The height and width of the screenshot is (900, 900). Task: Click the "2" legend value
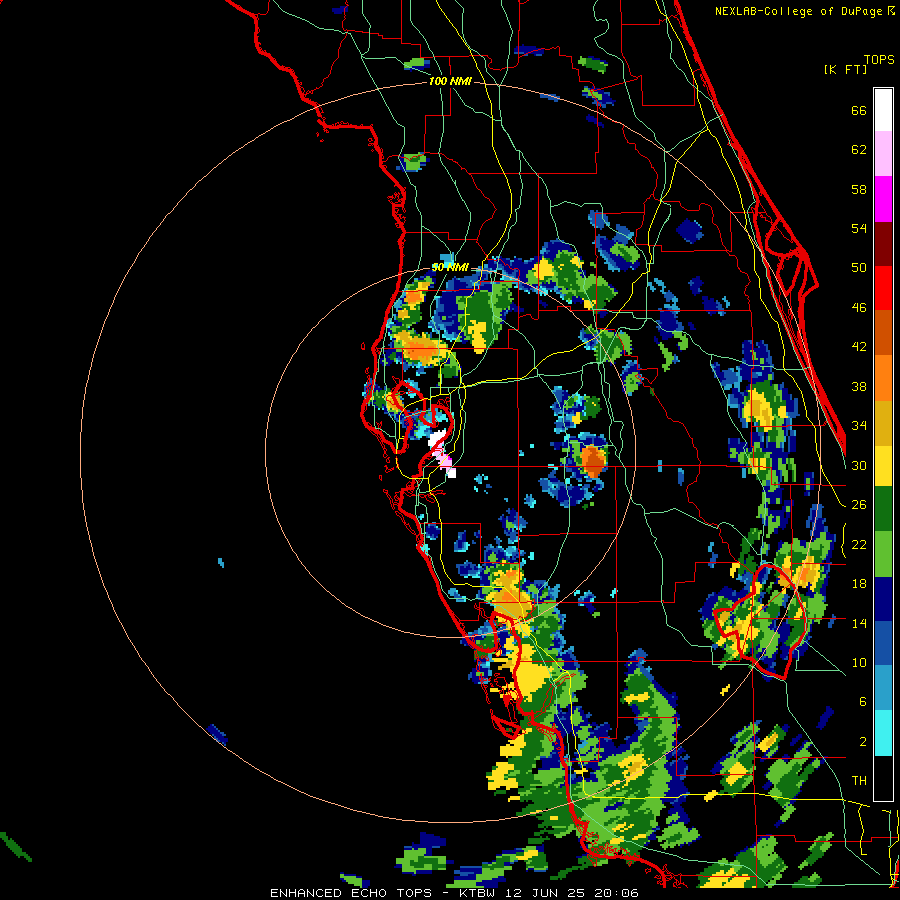tap(863, 742)
